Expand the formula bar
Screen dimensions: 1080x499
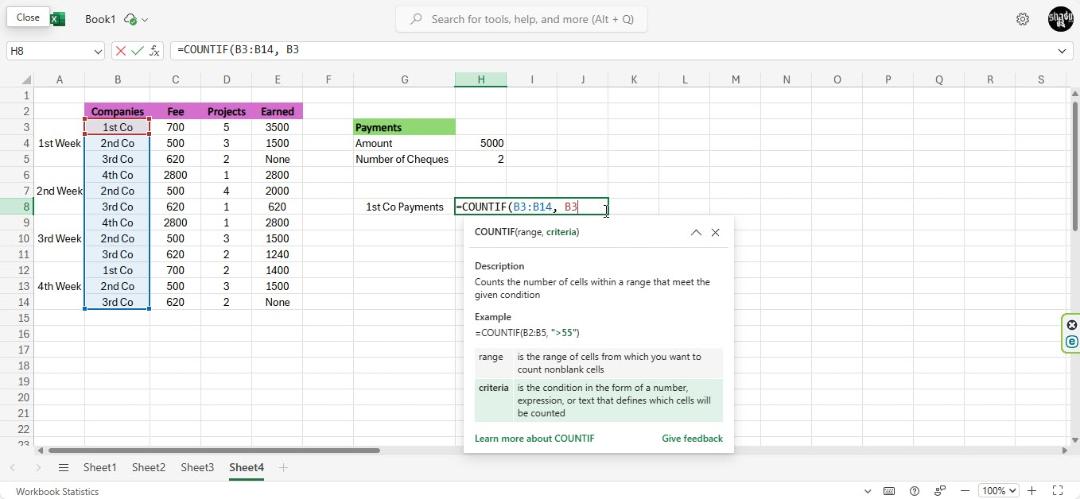pyautogui.click(x=1062, y=50)
